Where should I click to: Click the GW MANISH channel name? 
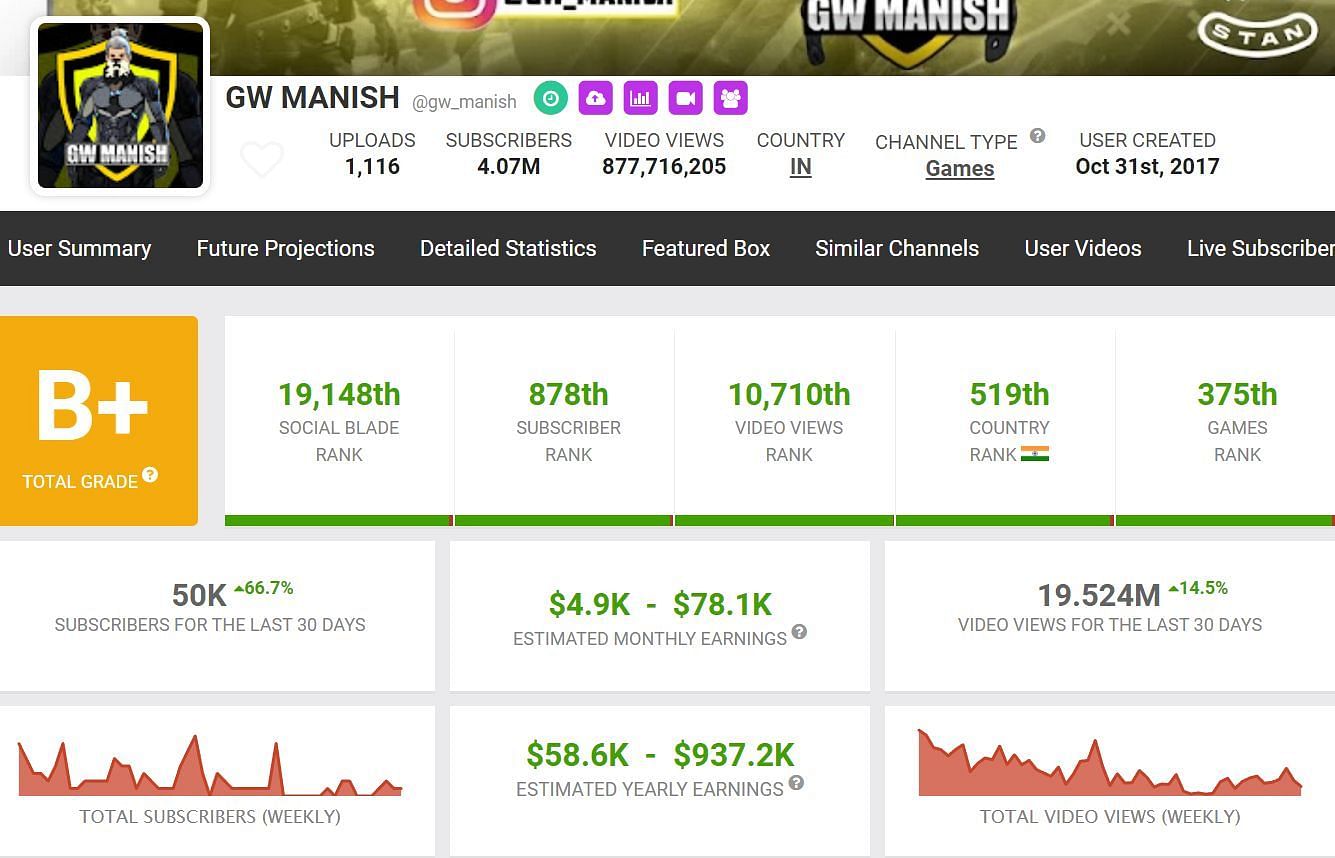tap(313, 98)
